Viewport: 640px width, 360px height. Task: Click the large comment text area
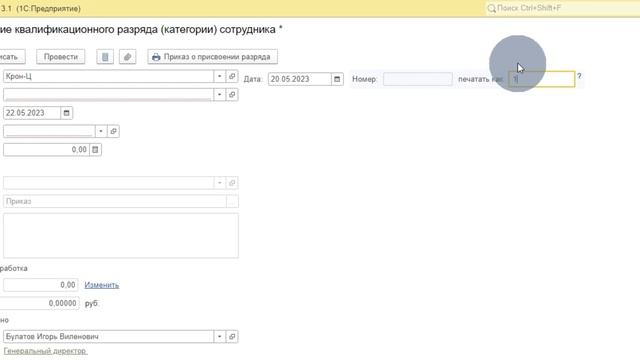point(121,236)
